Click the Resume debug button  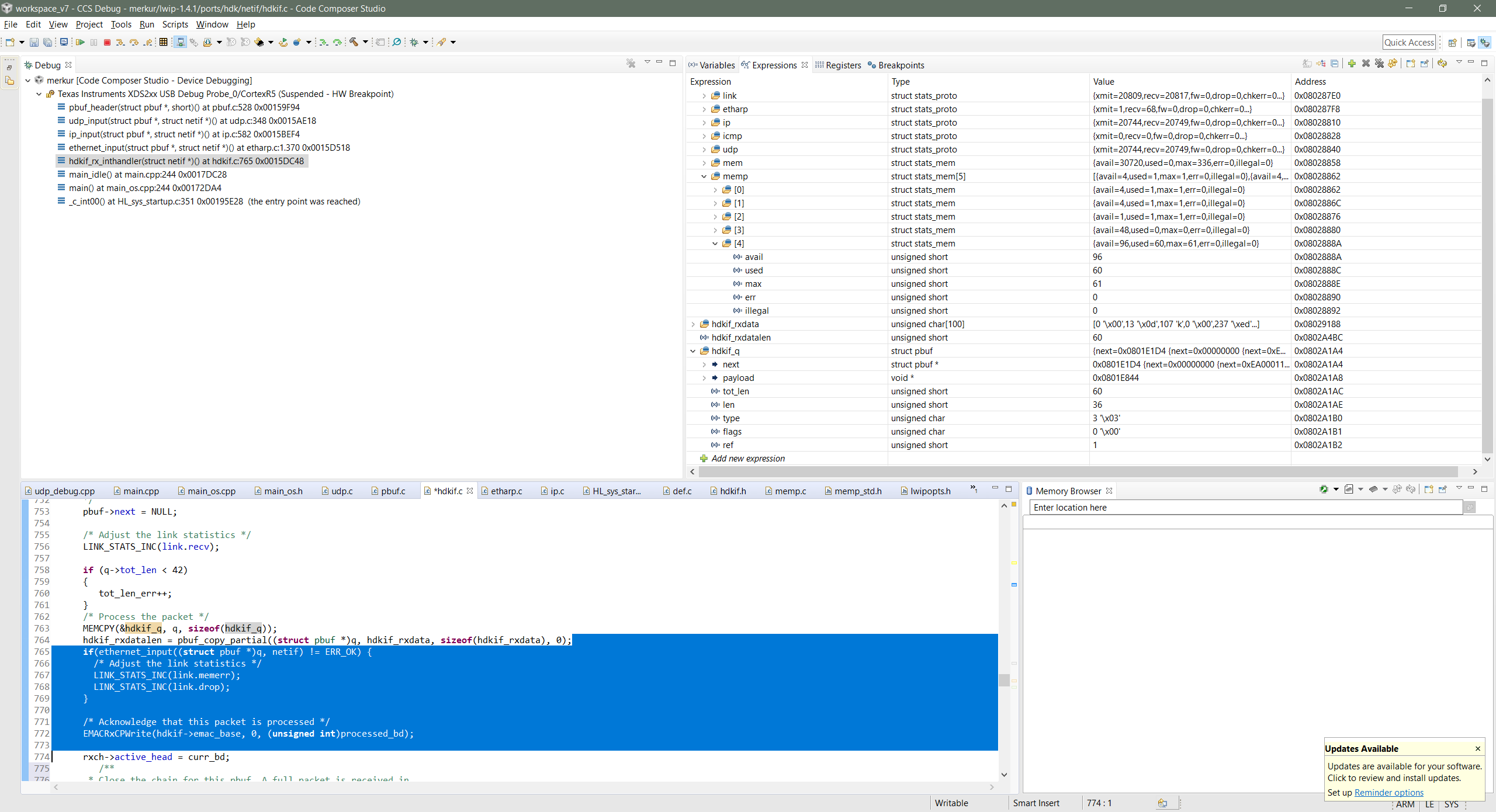[80, 42]
